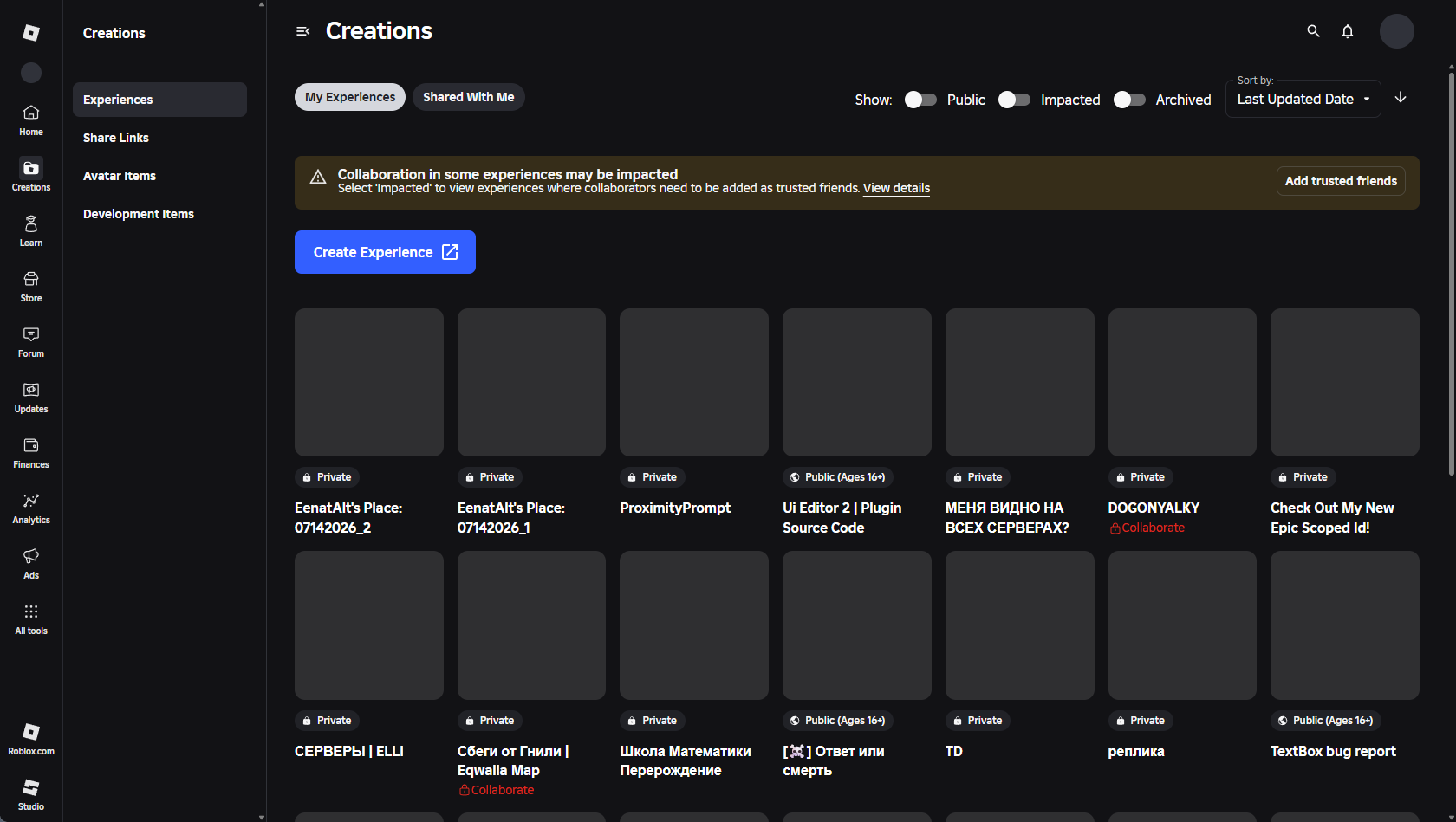Select Experiences in the sidebar
1456x822 pixels.
coord(159,100)
